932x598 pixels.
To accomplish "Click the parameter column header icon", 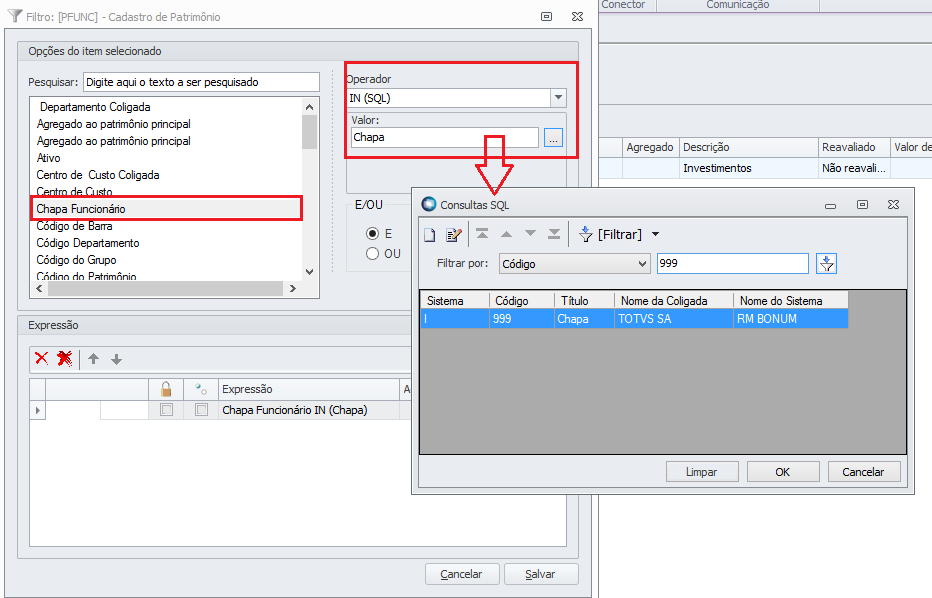I will (x=201, y=389).
